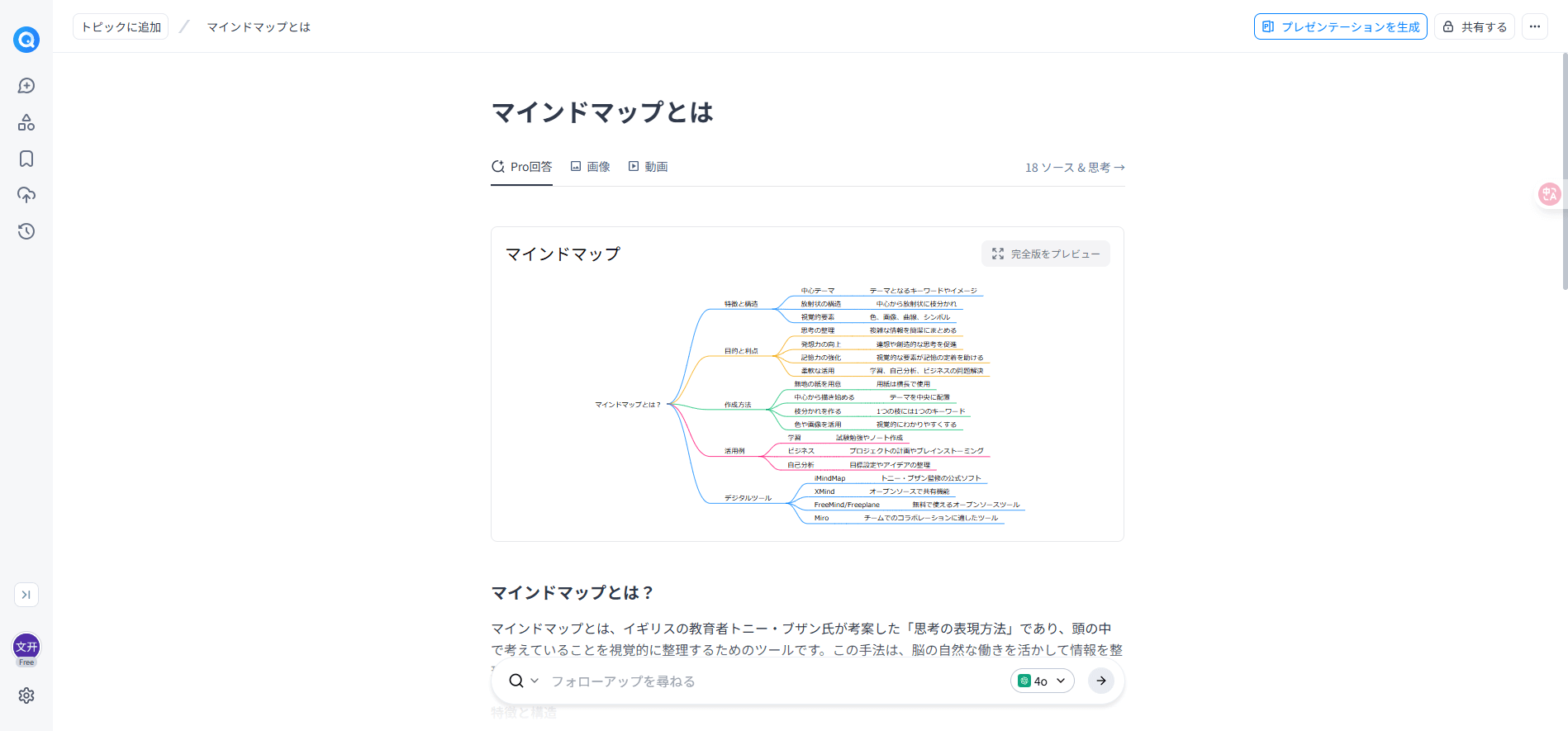Click the 共有する share button
1568x731 pixels.
1475,26
